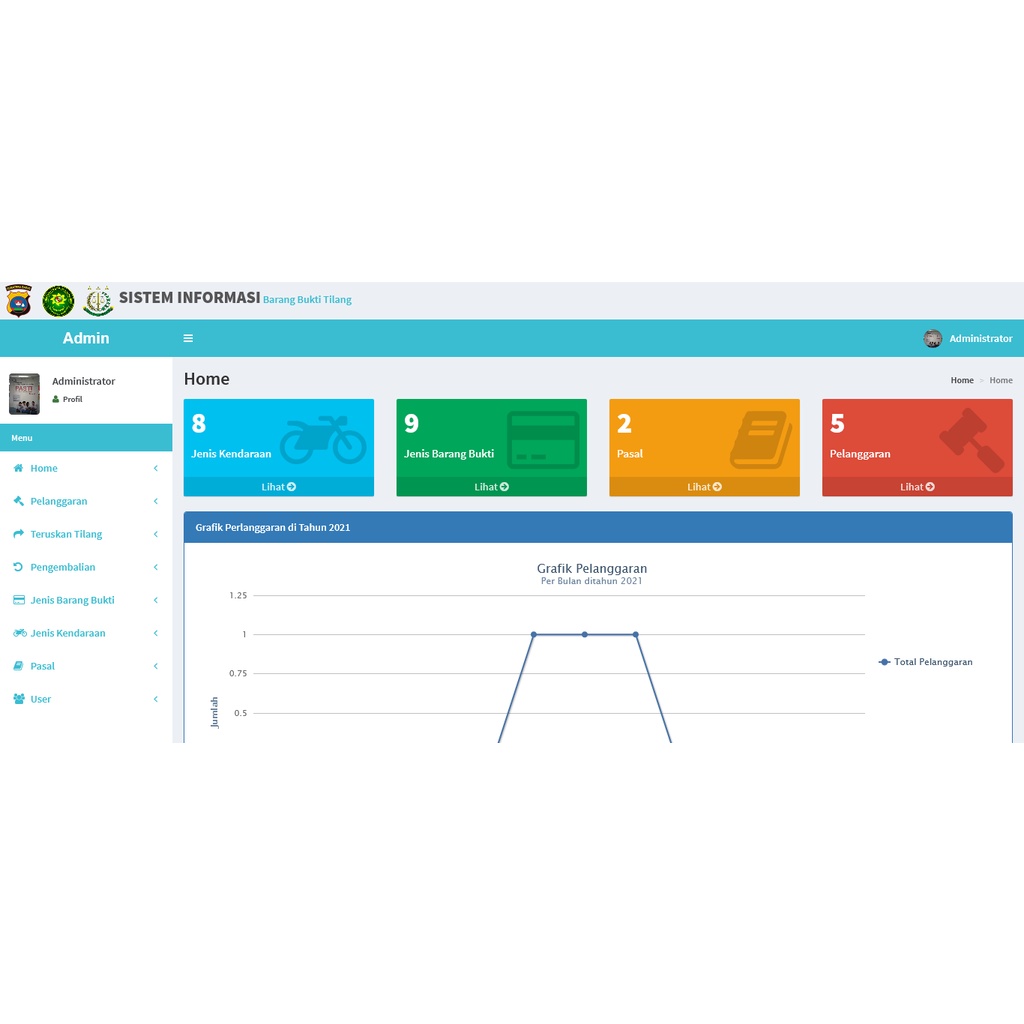This screenshot has width=1024, height=1024.
Task: Expand the Jenis Kendaraan sidebar chevron
Action: tap(155, 633)
